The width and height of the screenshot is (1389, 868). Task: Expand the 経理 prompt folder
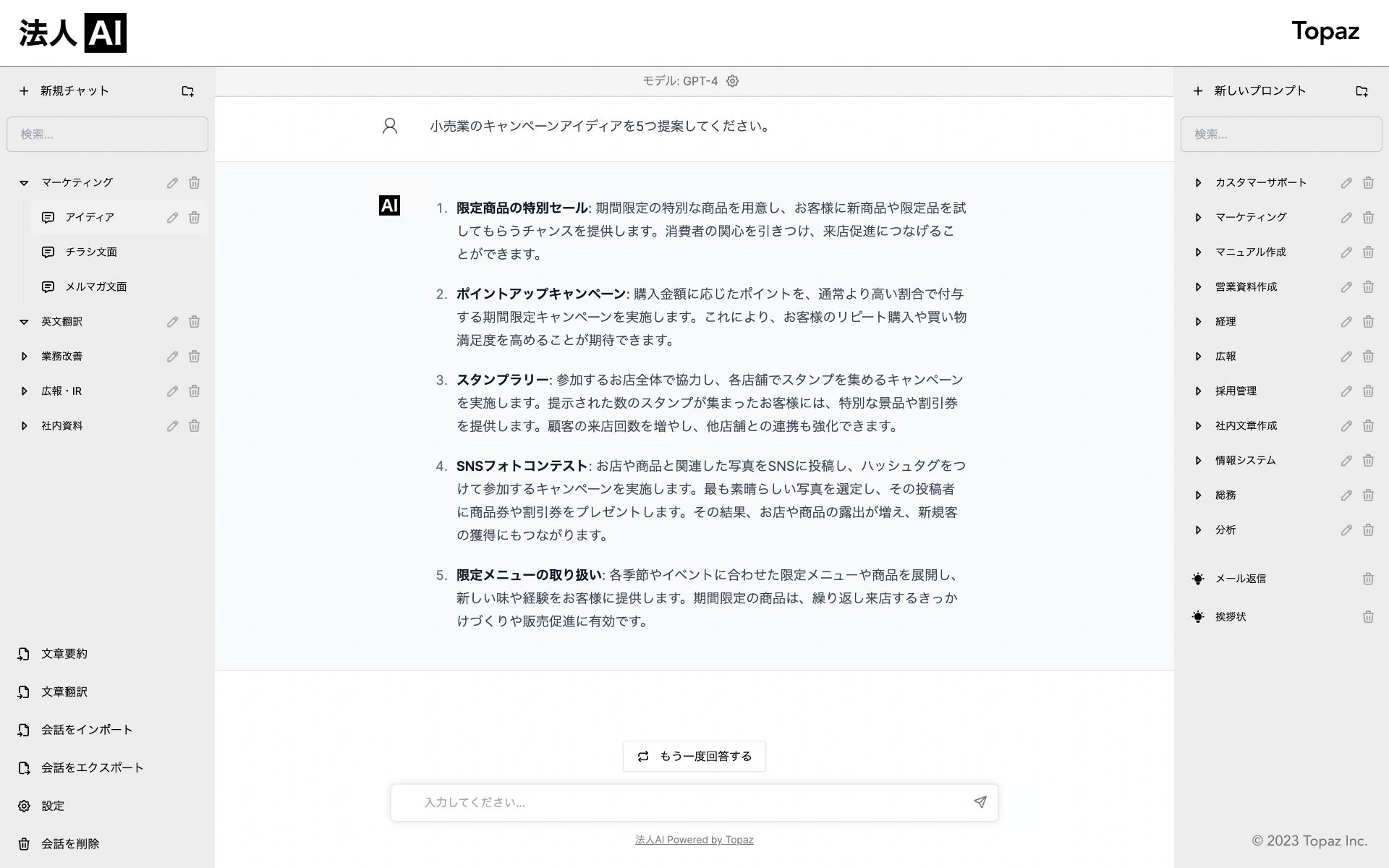[1198, 322]
